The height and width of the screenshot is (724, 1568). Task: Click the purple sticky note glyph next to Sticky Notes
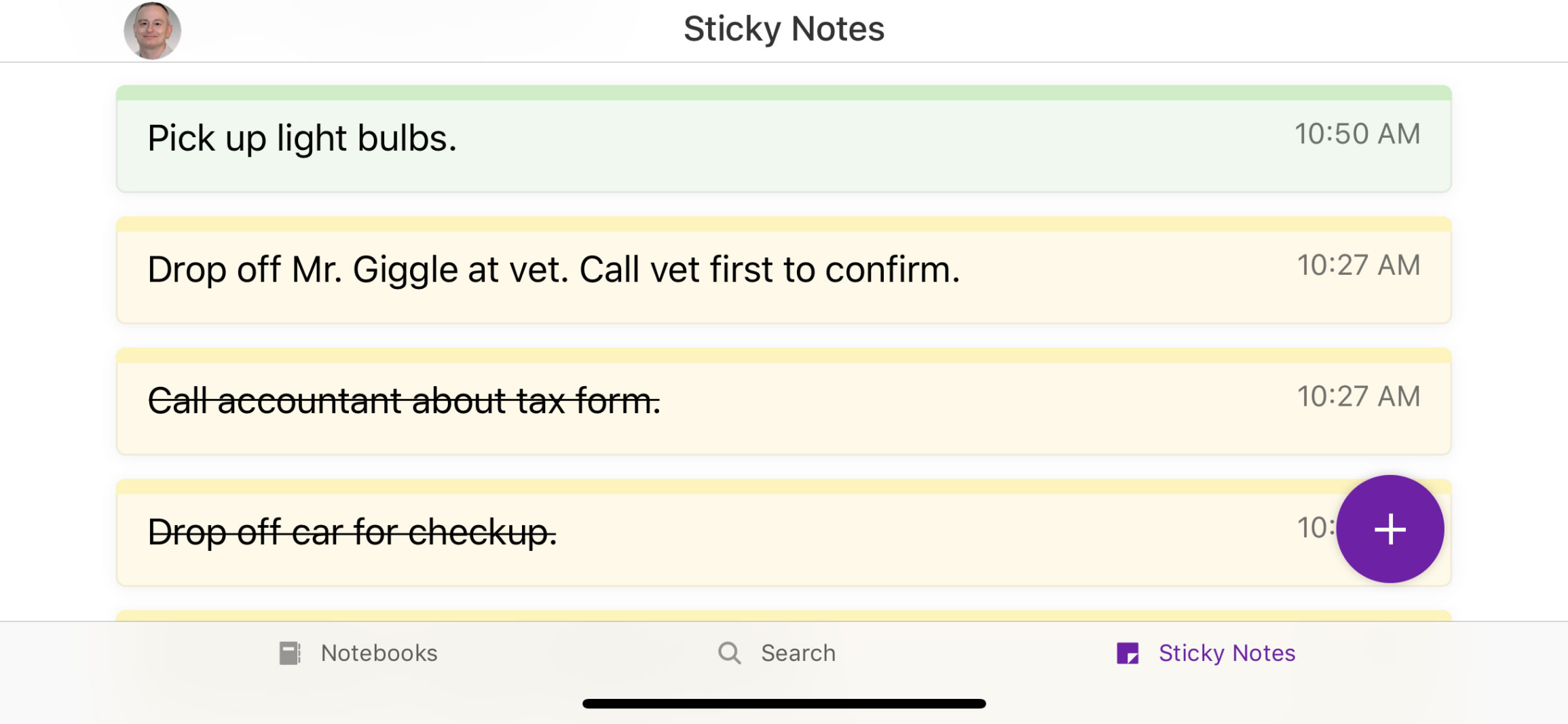point(1128,652)
